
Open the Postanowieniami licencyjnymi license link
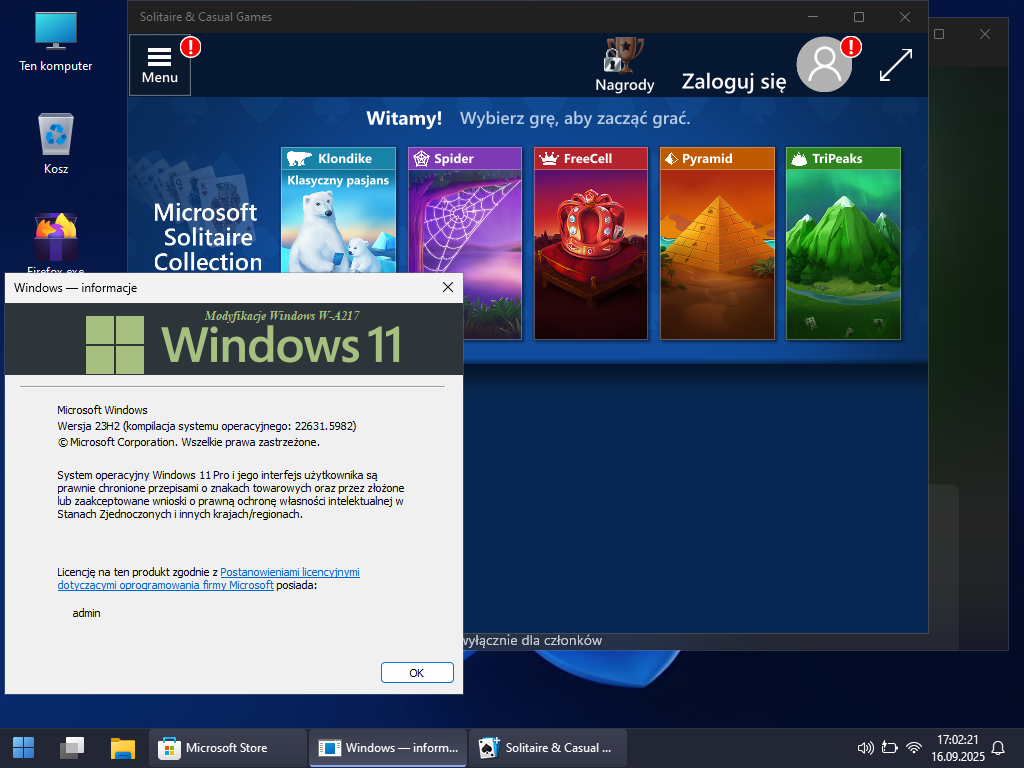(x=290, y=572)
